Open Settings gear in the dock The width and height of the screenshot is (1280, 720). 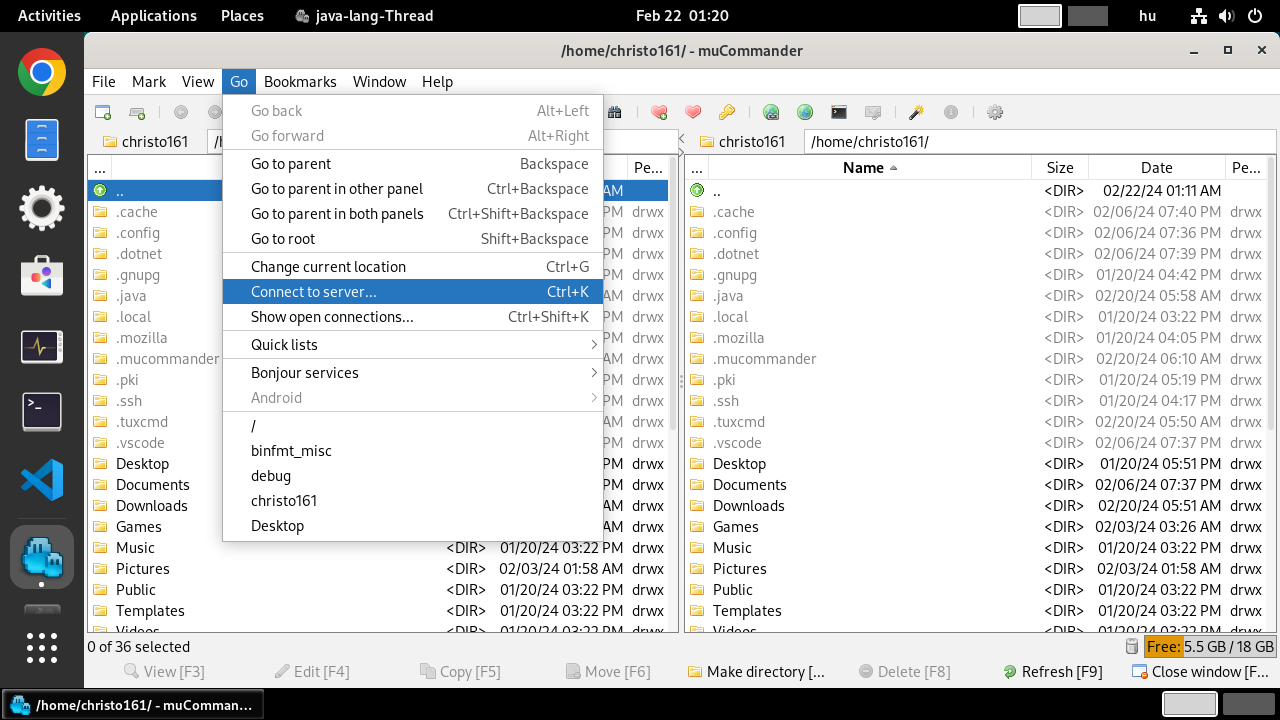click(x=42, y=208)
